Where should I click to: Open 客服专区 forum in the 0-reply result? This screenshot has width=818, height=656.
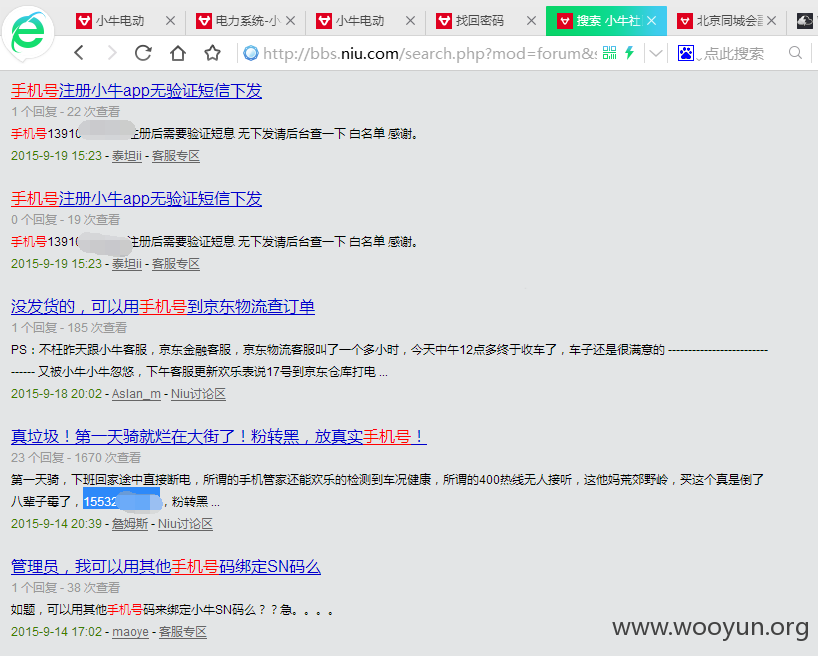click(176, 264)
